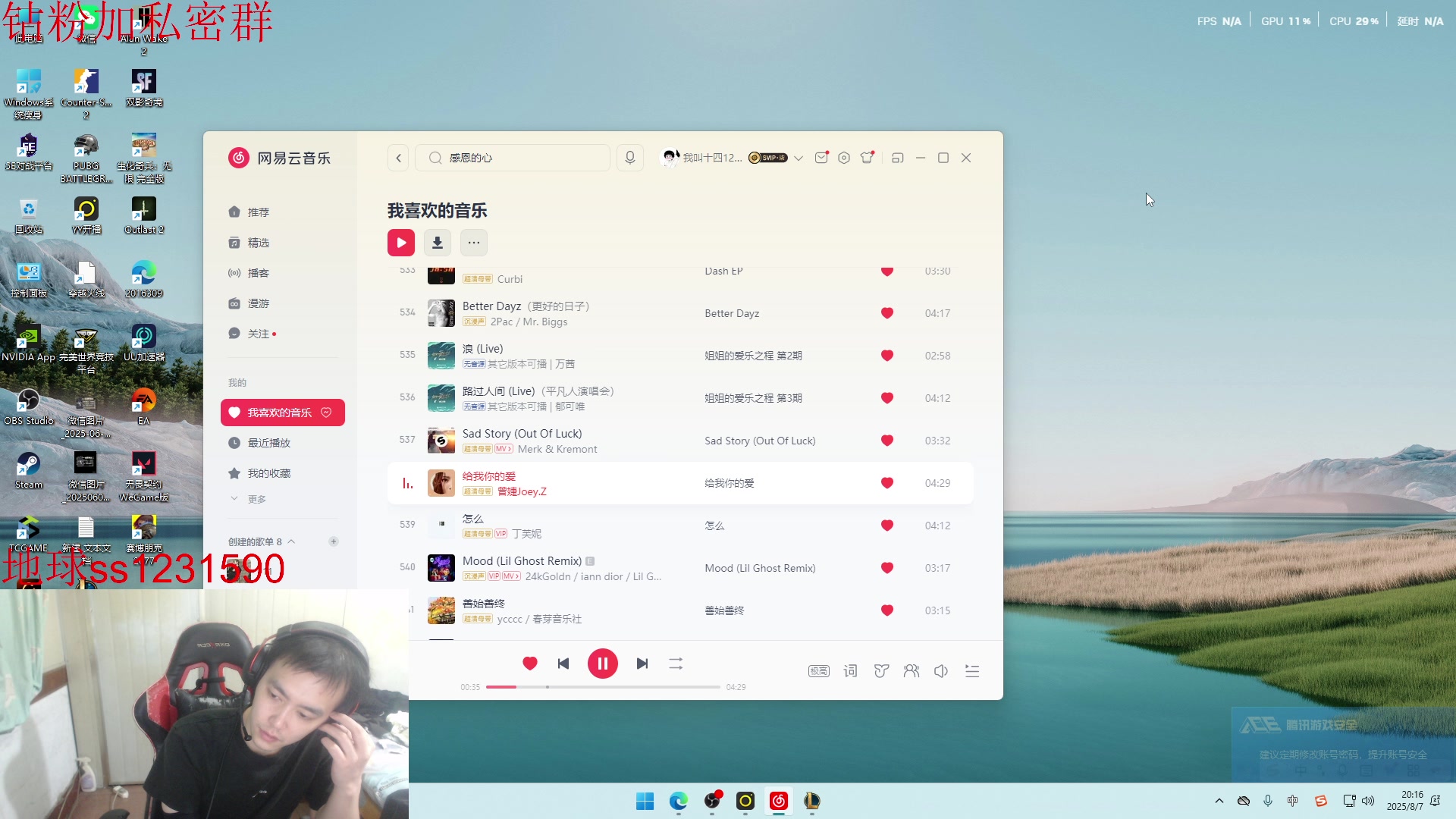Open the user account dropdown arrow
This screenshot has height=819, width=1456.
tap(799, 158)
